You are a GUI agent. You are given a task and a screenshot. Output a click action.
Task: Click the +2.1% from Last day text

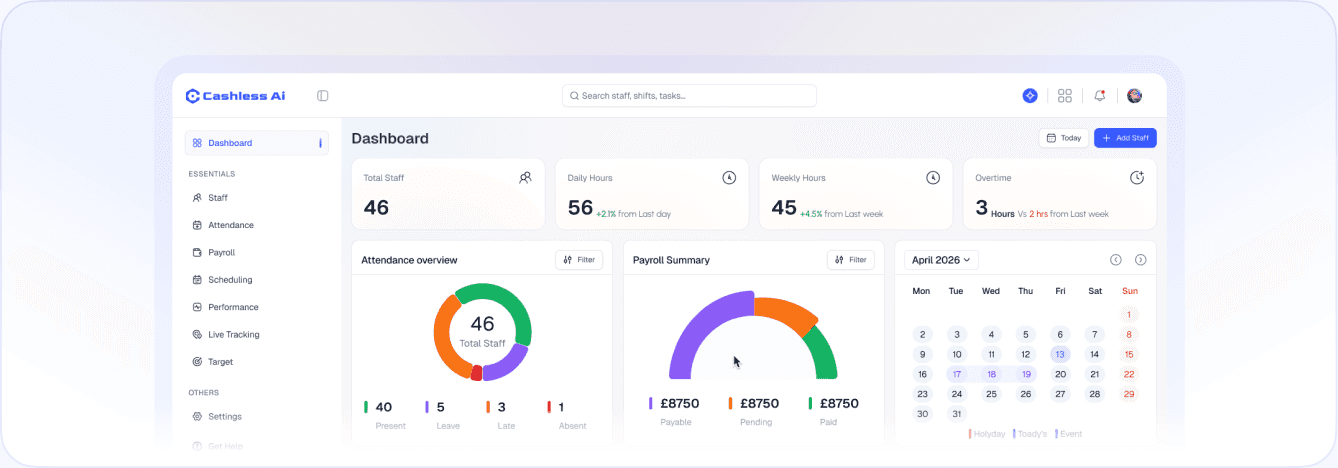[633, 214]
